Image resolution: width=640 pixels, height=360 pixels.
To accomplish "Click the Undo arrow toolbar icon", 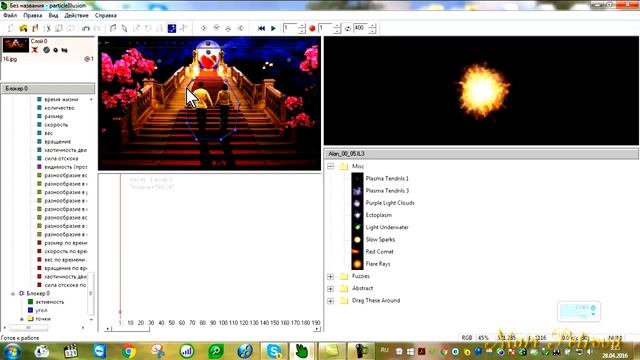I will pos(86,28).
